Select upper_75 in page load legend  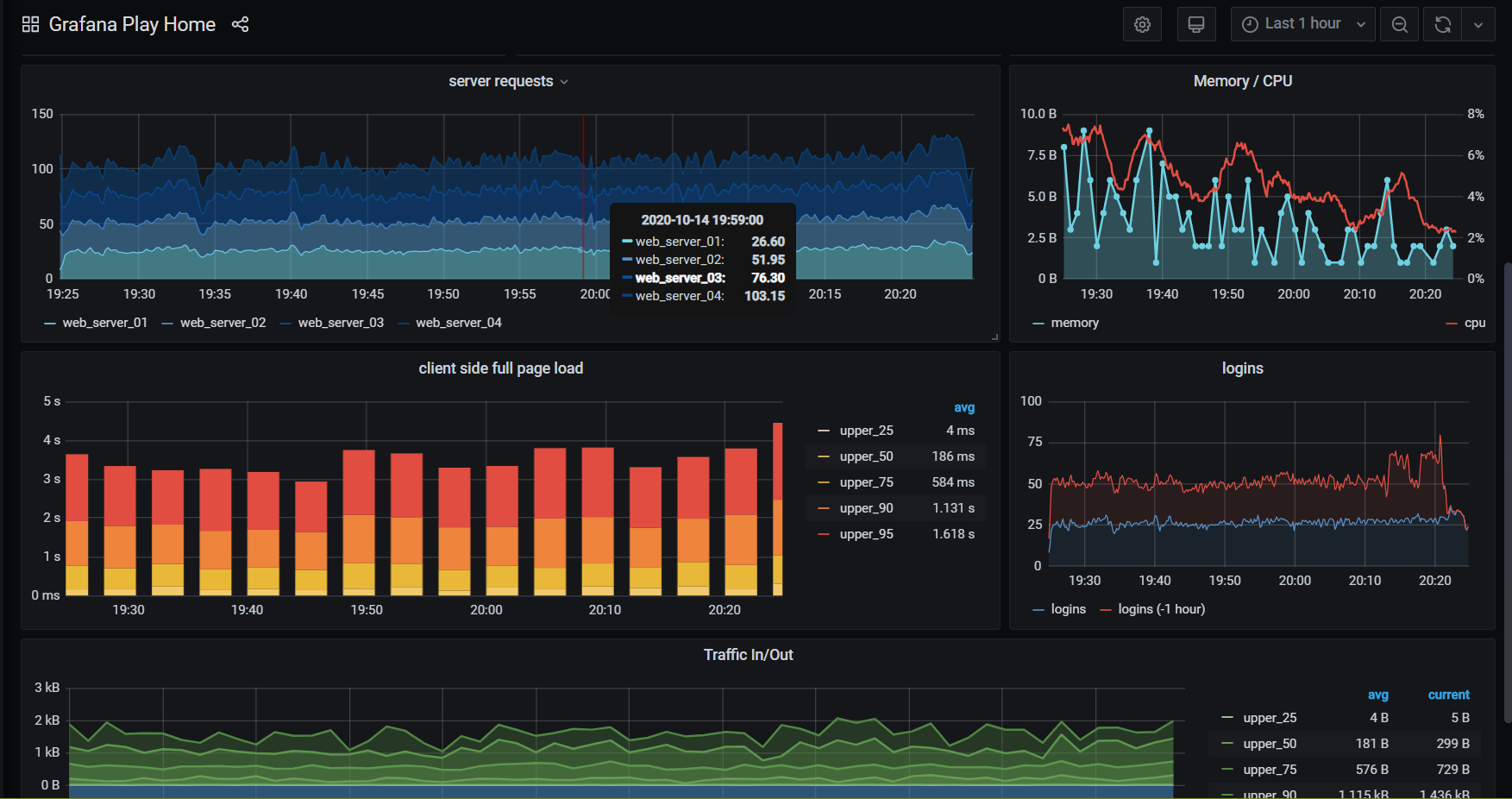[x=867, y=482]
